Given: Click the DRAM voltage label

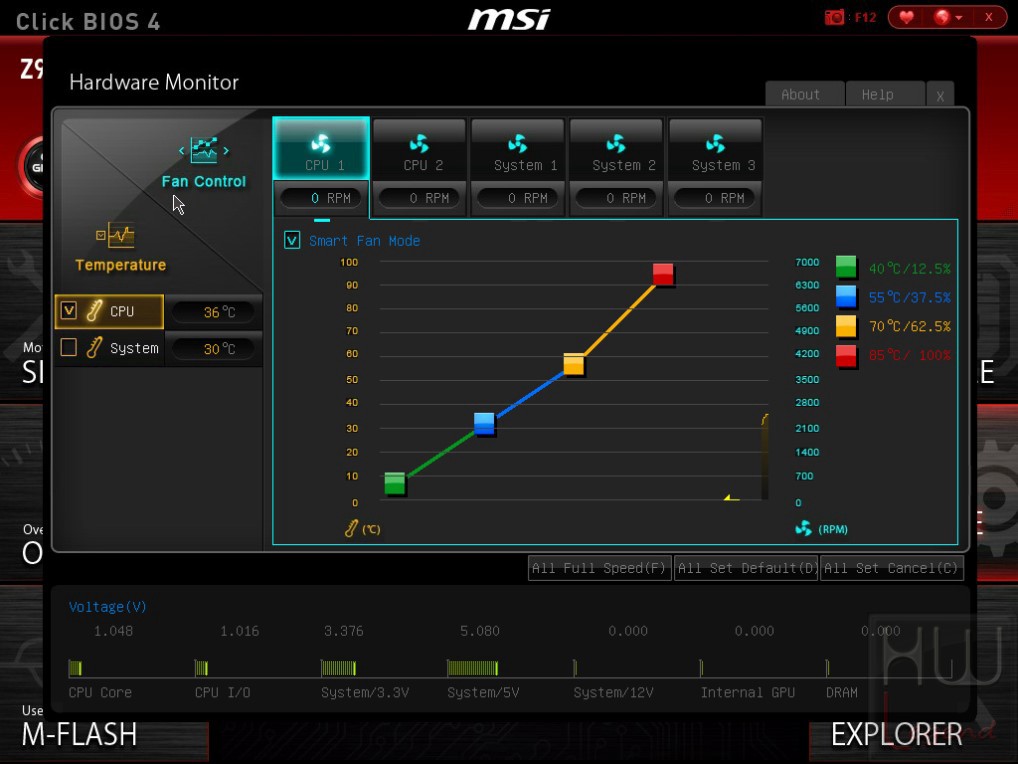Looking at the screenshot, I should [x=841, y=693].
